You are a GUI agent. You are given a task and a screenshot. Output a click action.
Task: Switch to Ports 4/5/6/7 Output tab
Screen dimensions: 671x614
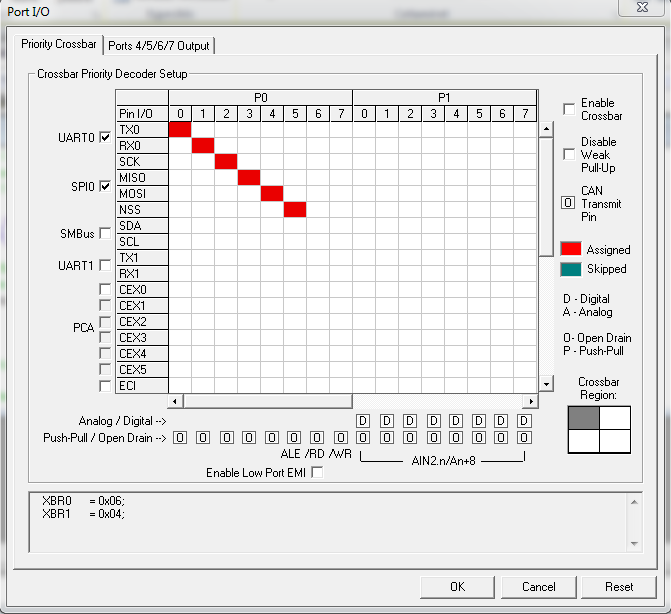pyautogui.click(x=159, y=46)
